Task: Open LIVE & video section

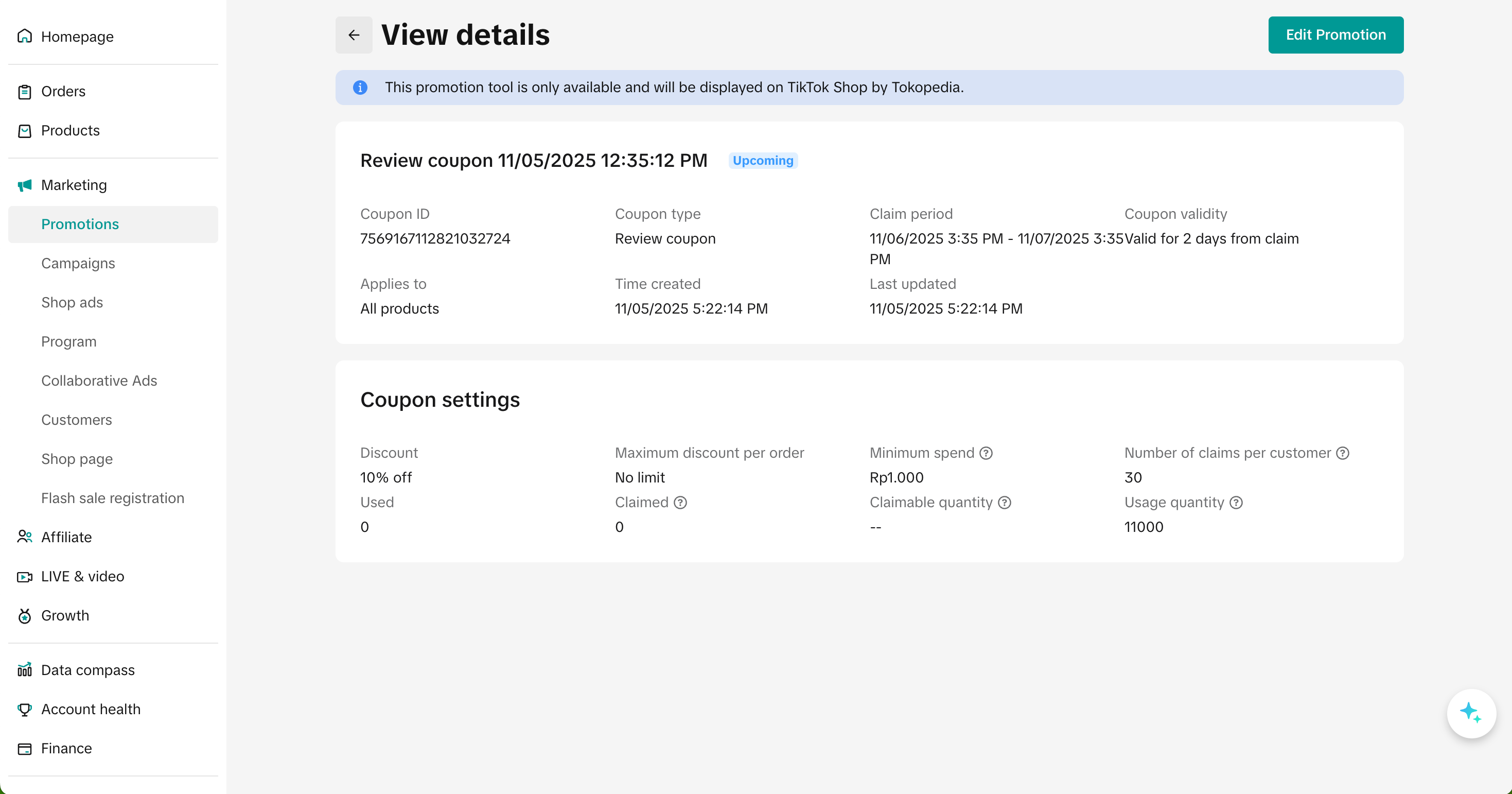Action: 82,576
